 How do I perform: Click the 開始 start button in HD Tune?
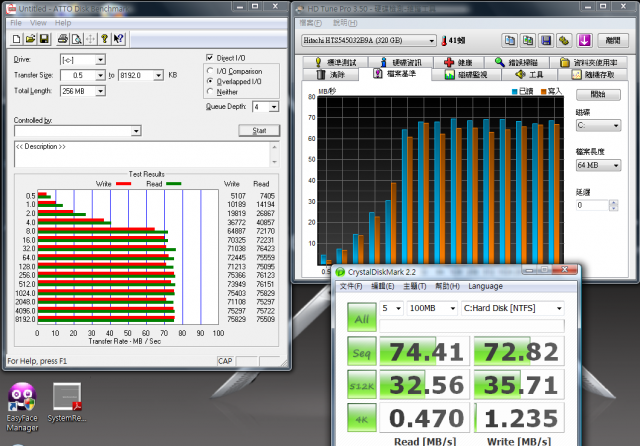coord(598,95)
